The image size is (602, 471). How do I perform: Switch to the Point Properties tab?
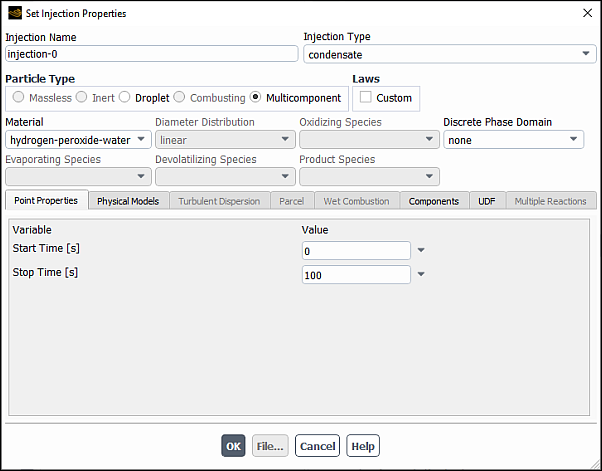(46, 200)
